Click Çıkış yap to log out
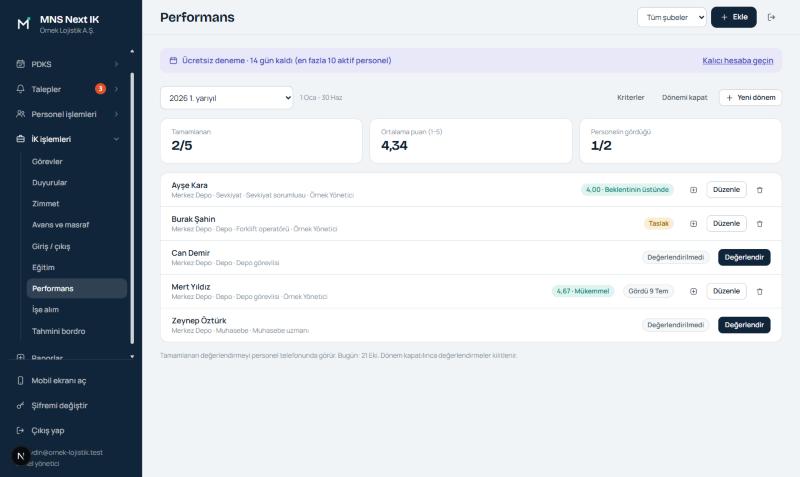This screenshot has height=477, width=800. [x=68, y=431]
